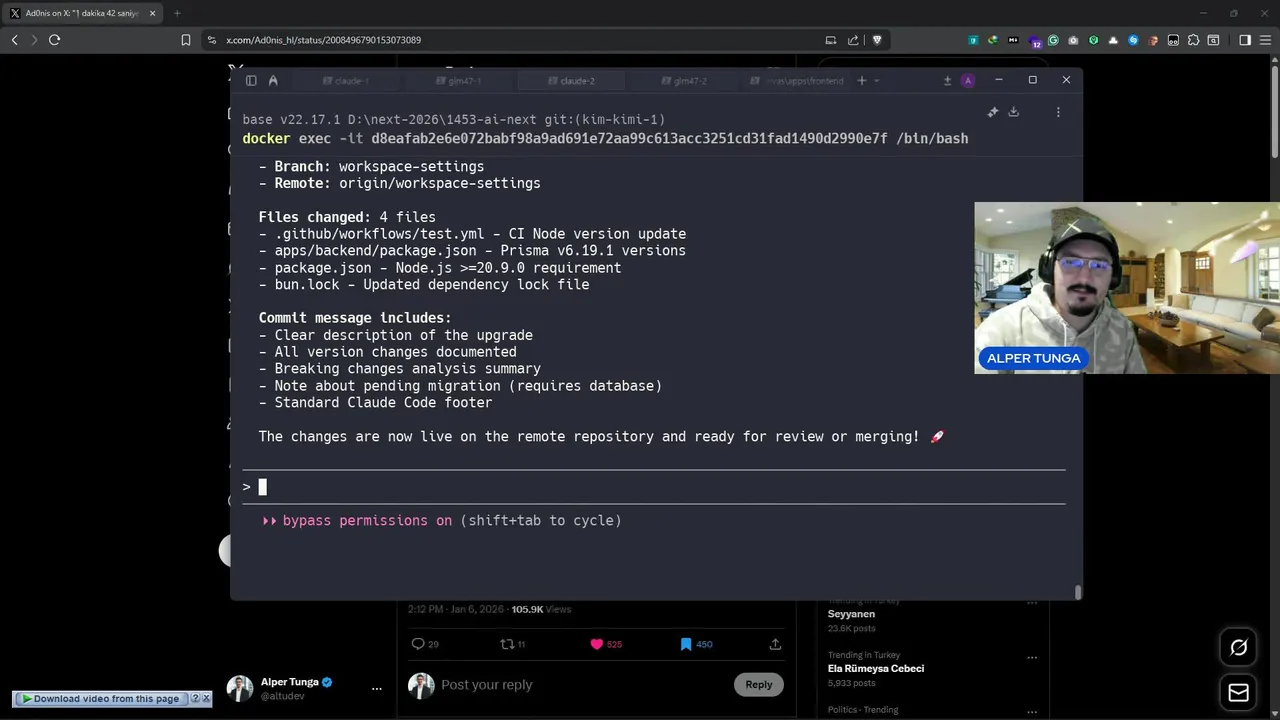Open the tab search extension icon

click(1213, 40)
